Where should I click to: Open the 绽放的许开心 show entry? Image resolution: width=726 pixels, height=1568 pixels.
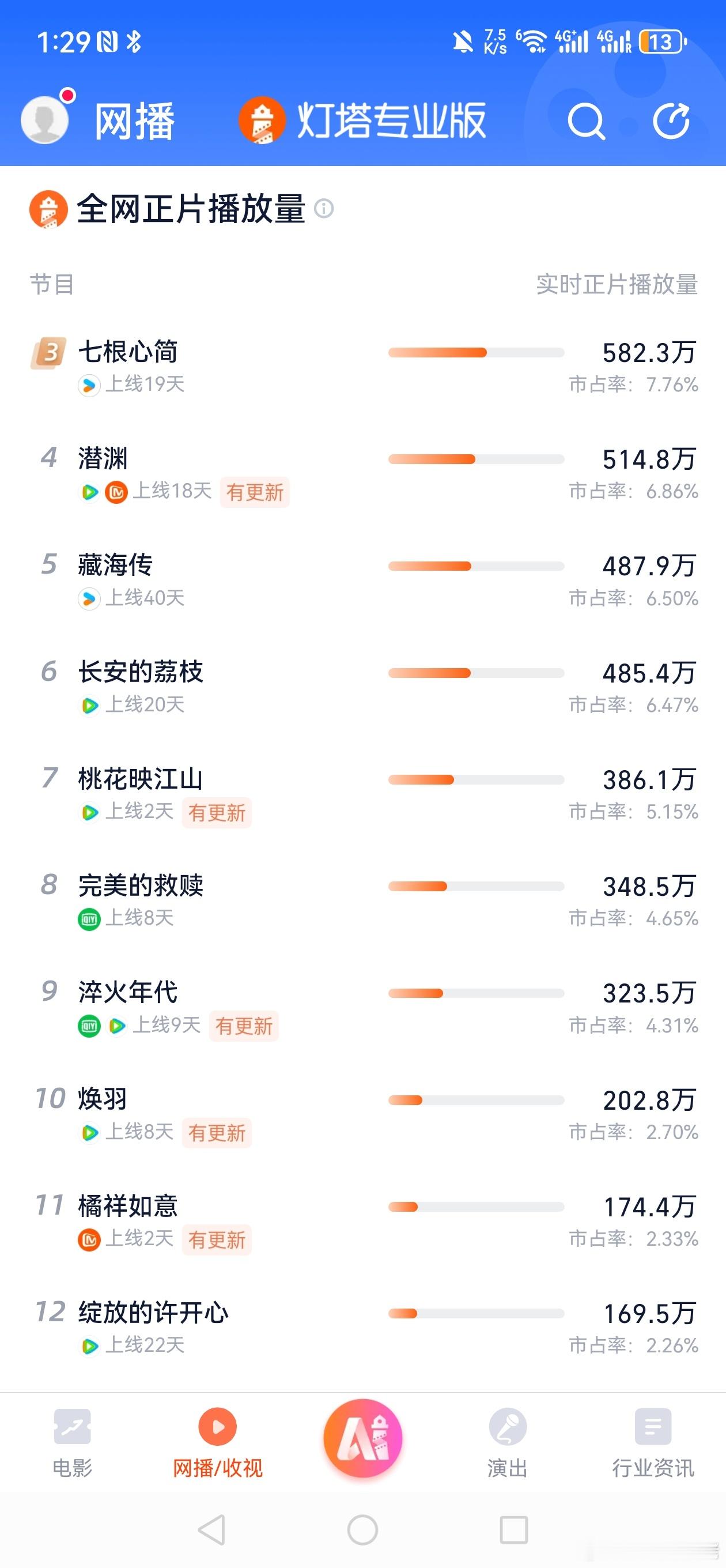(x=364, y=1328)
